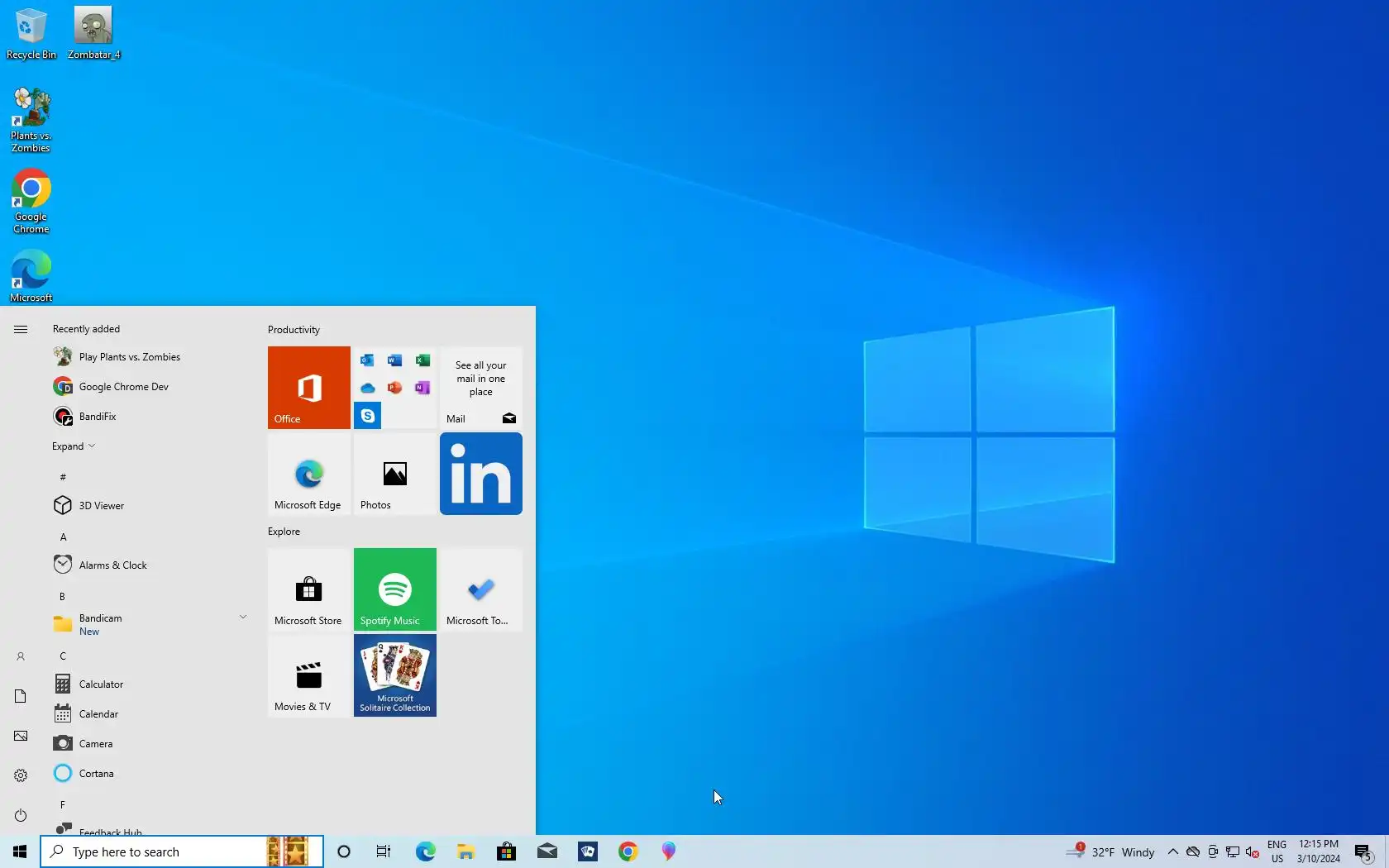Open the Solitaire app on the taskbar
Image resolution: width=1389 pixels, height=868 pixels.
(588, 851)
